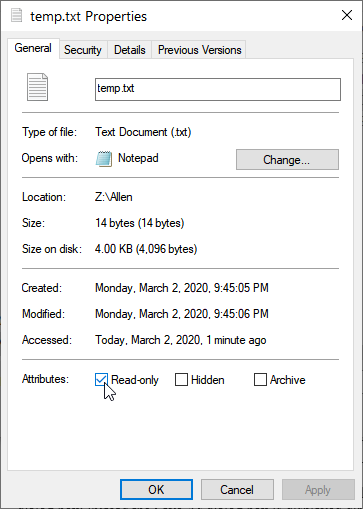The width and height of the screenshot is (363, 509).
Task: Uncheck the Read-only attribute checkbox
Action: [101, 379]
